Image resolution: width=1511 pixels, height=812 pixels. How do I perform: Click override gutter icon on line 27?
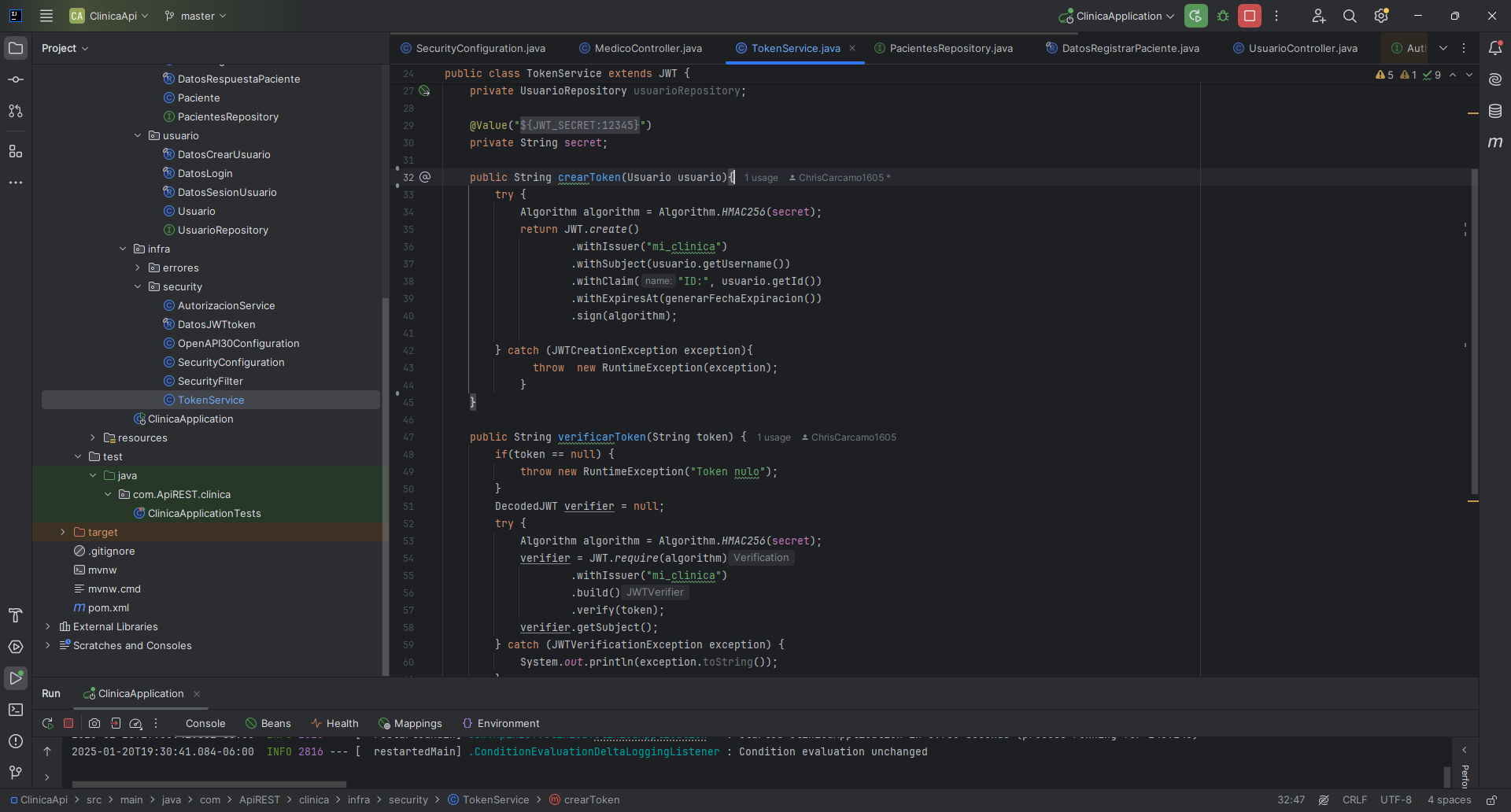425,91
